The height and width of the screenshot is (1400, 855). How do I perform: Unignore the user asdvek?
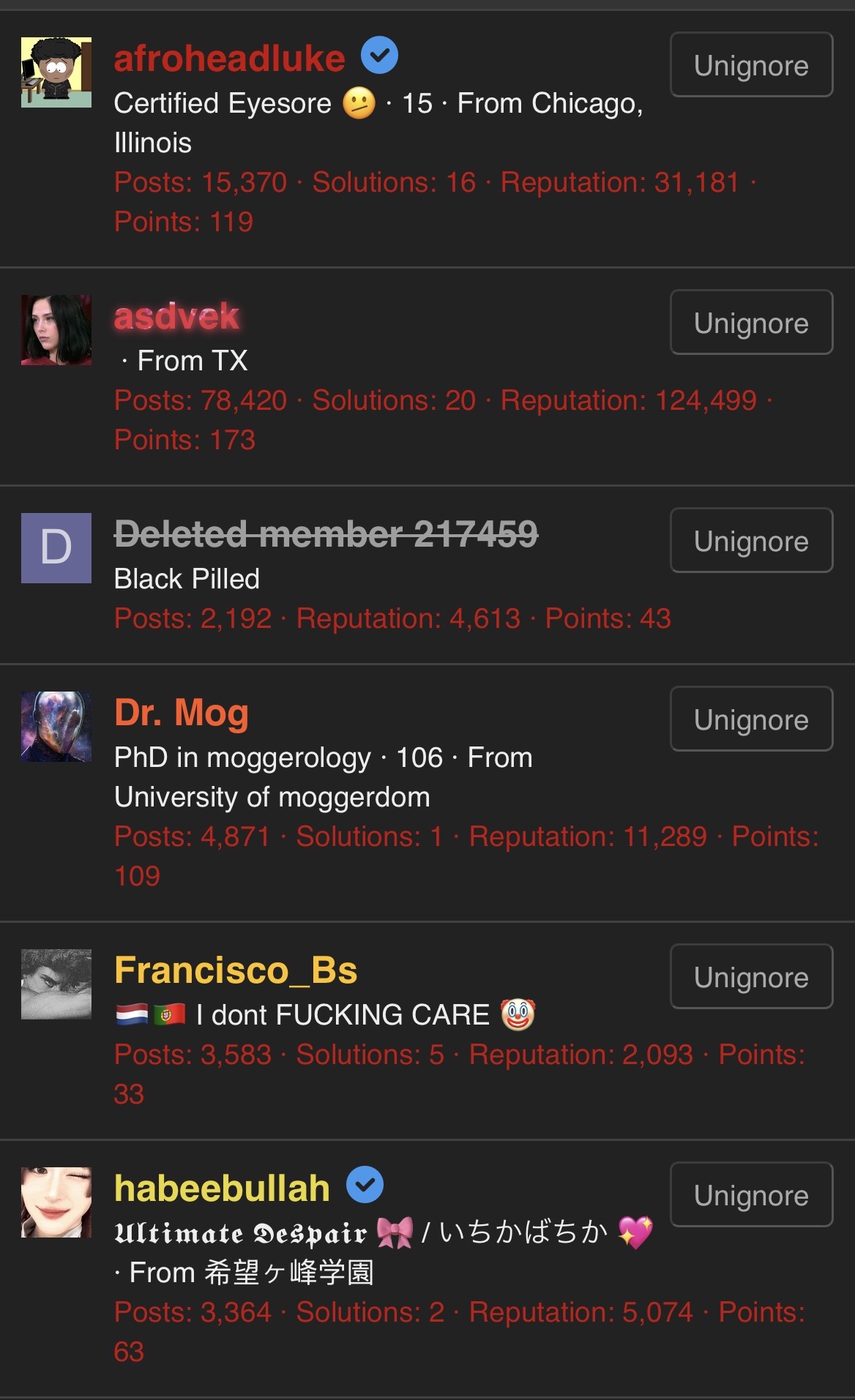point(751,322)
